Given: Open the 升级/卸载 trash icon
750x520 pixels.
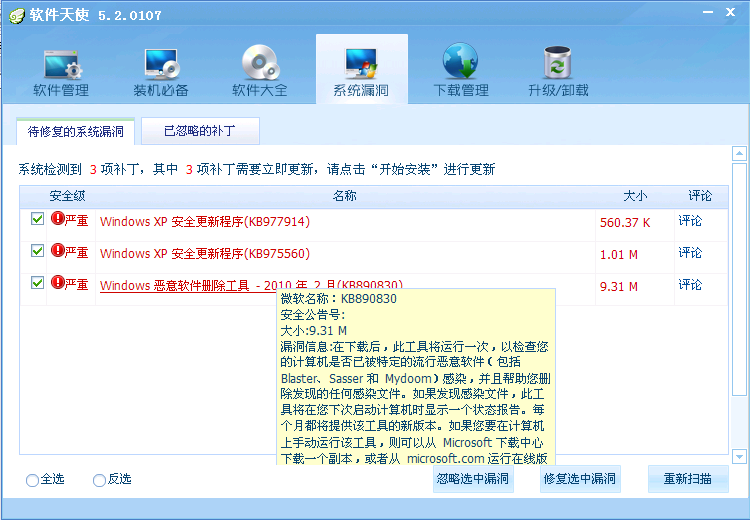Looking at the screenshot, I should [x=558, y=71].
